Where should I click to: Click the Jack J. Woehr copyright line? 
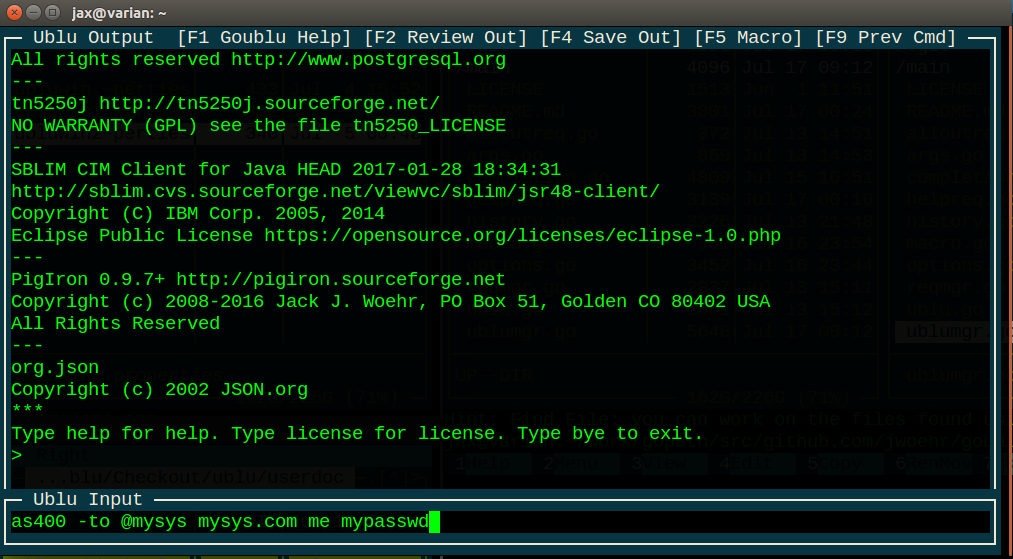tap(391, 302)
